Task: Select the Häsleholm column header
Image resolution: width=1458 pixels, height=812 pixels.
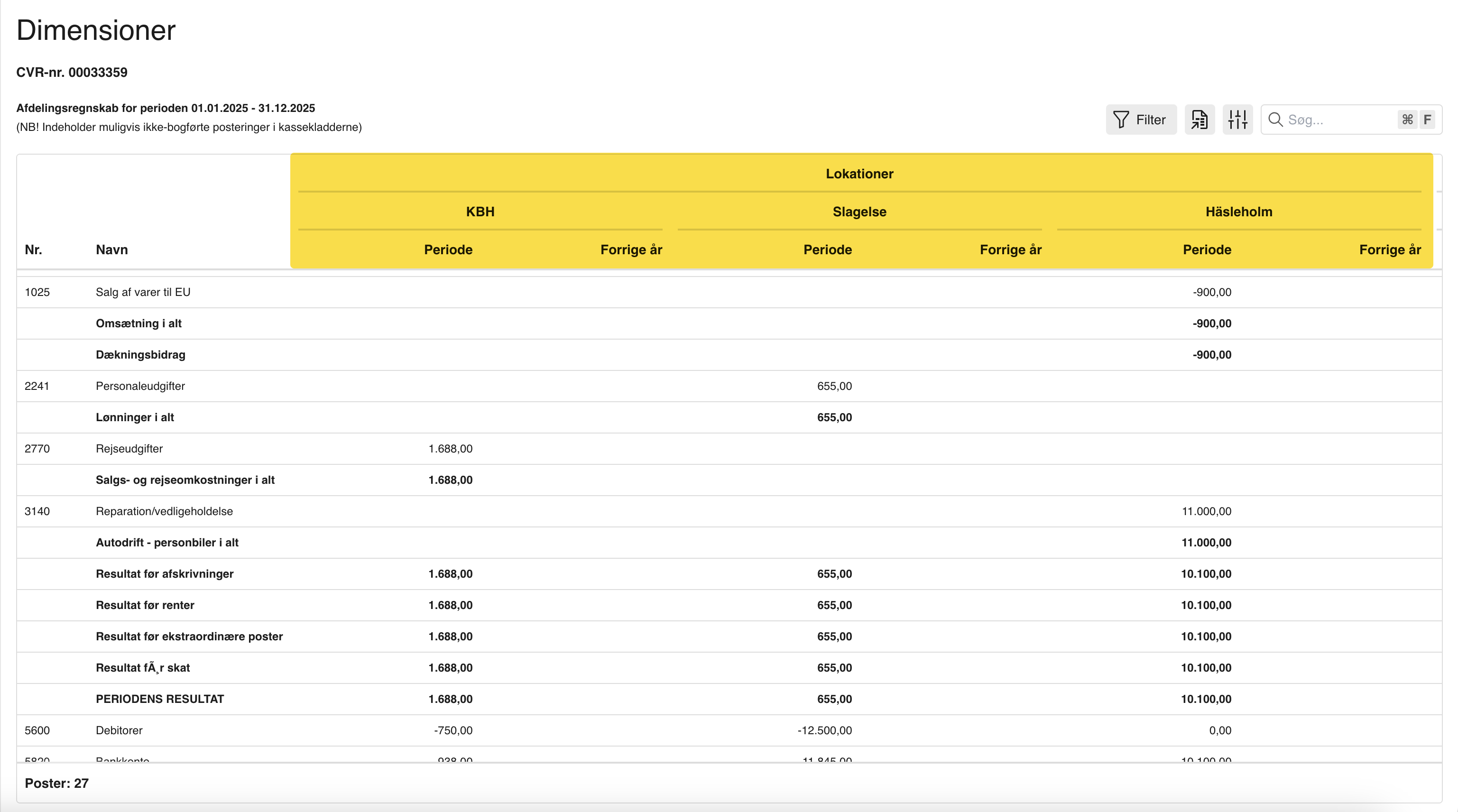Action: tap(1238, 212)
